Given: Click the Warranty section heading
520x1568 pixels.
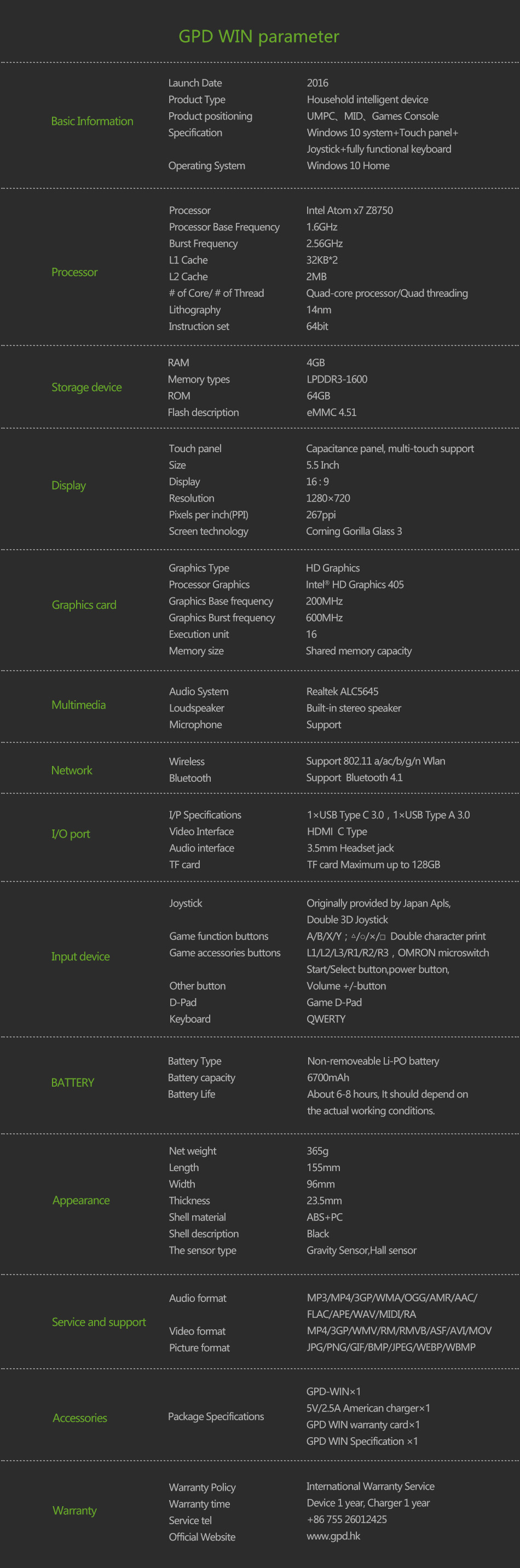Looking at the screenshot, I should pos(74,1511).
